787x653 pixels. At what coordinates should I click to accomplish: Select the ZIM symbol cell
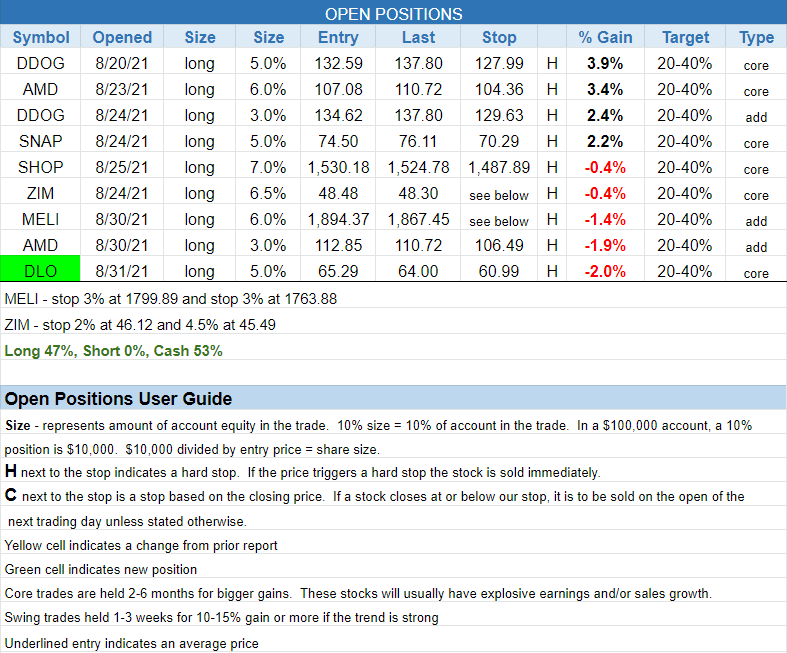click(x=41, y=193)
